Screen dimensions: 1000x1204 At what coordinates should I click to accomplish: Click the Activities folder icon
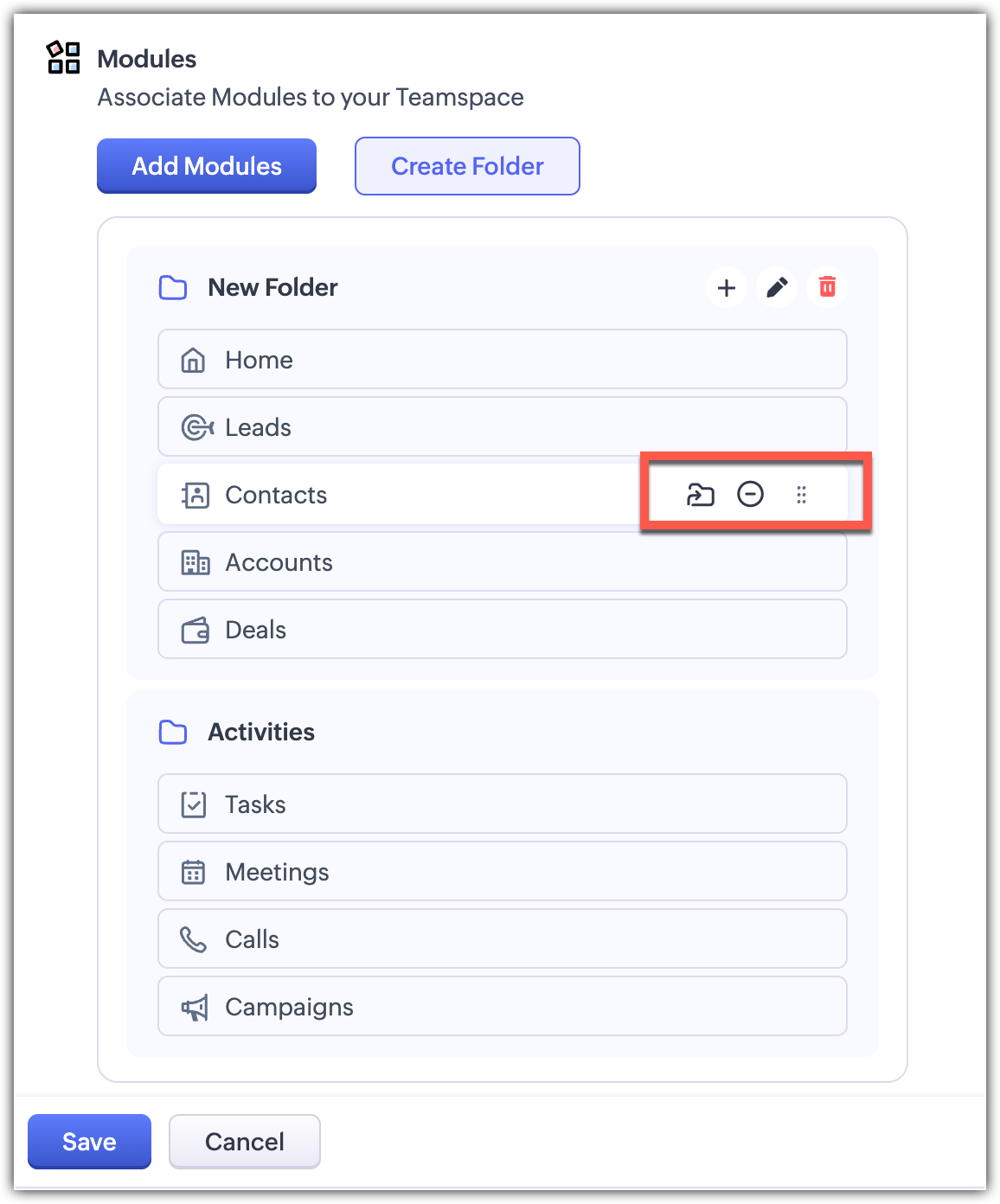[x=173, y=733]
